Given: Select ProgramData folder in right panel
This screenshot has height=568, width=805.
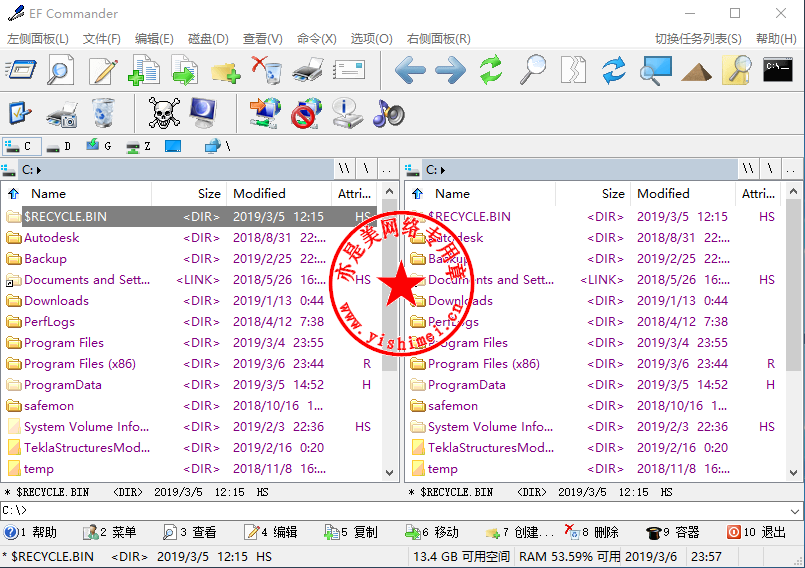Looking at the screenshot, I should (467, 385).
